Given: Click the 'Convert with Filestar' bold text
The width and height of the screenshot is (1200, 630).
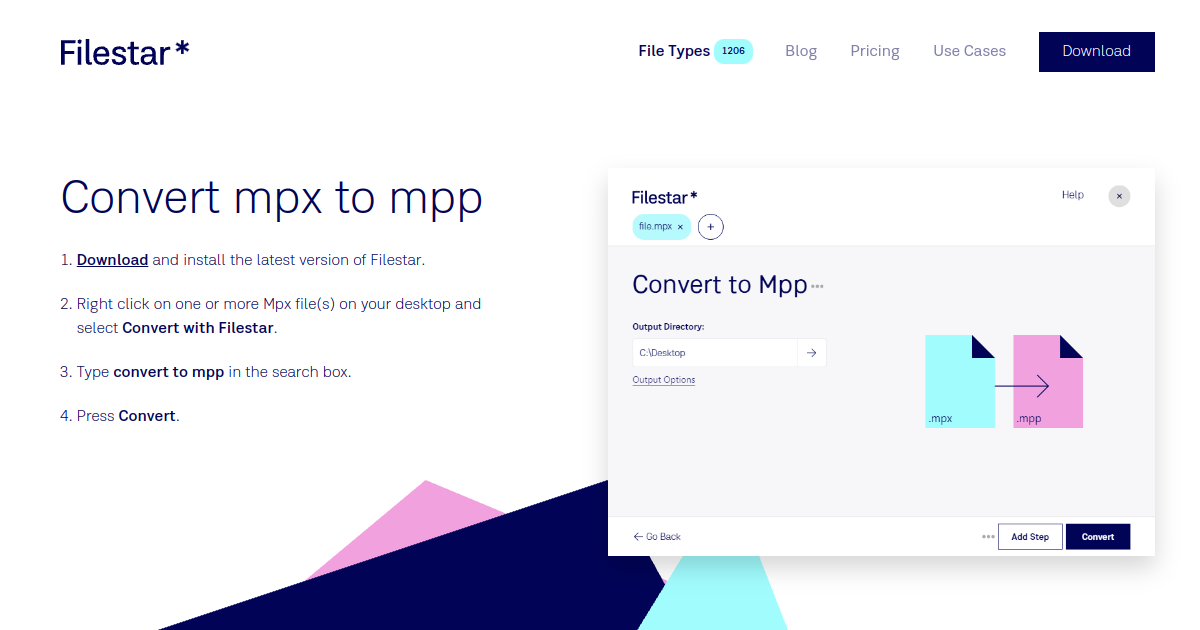Looking at the screenshot, I should 198,328.
